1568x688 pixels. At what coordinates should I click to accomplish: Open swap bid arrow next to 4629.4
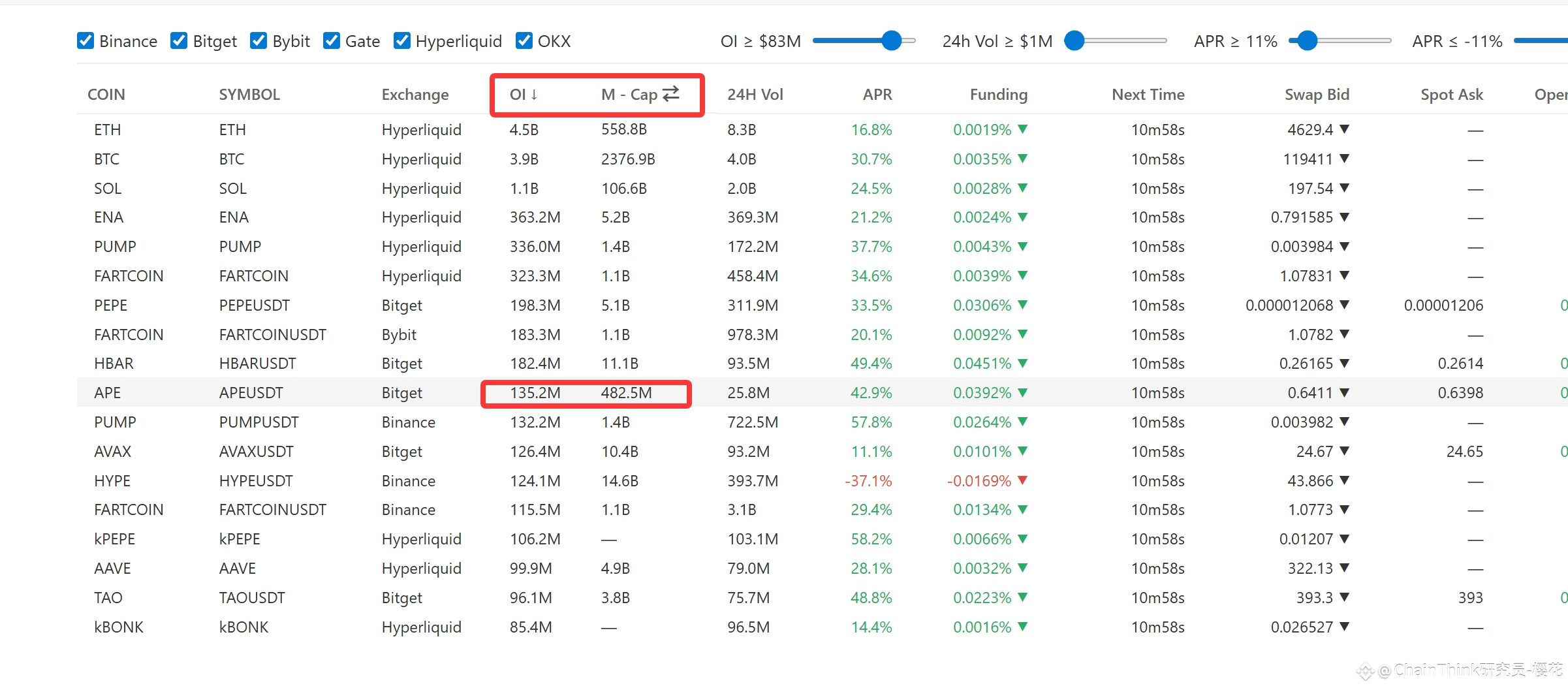pos(1344,129)
